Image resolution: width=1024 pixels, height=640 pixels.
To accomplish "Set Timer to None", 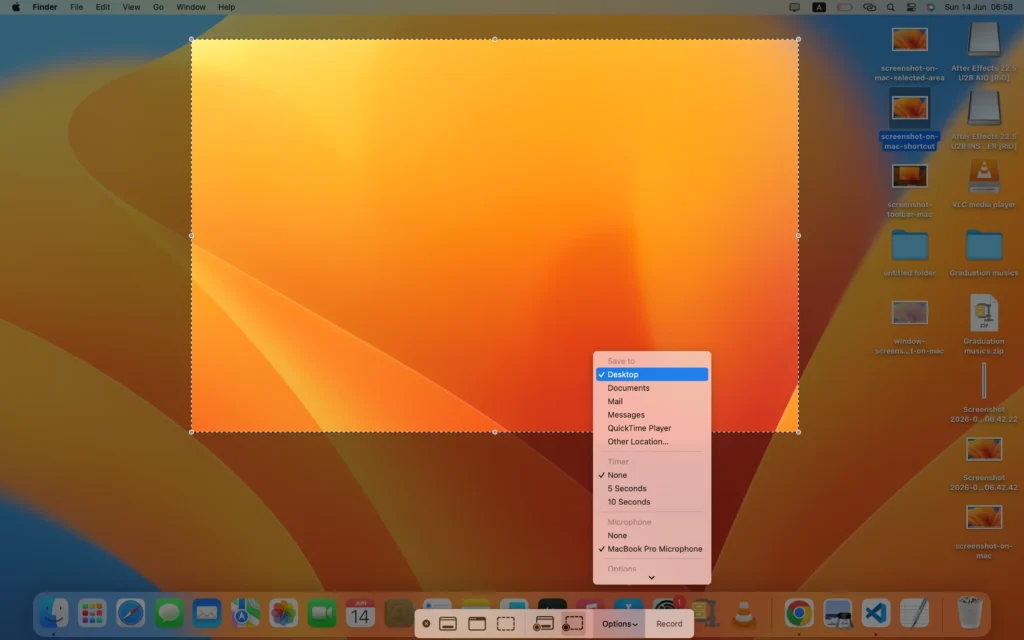I will 652,475.
